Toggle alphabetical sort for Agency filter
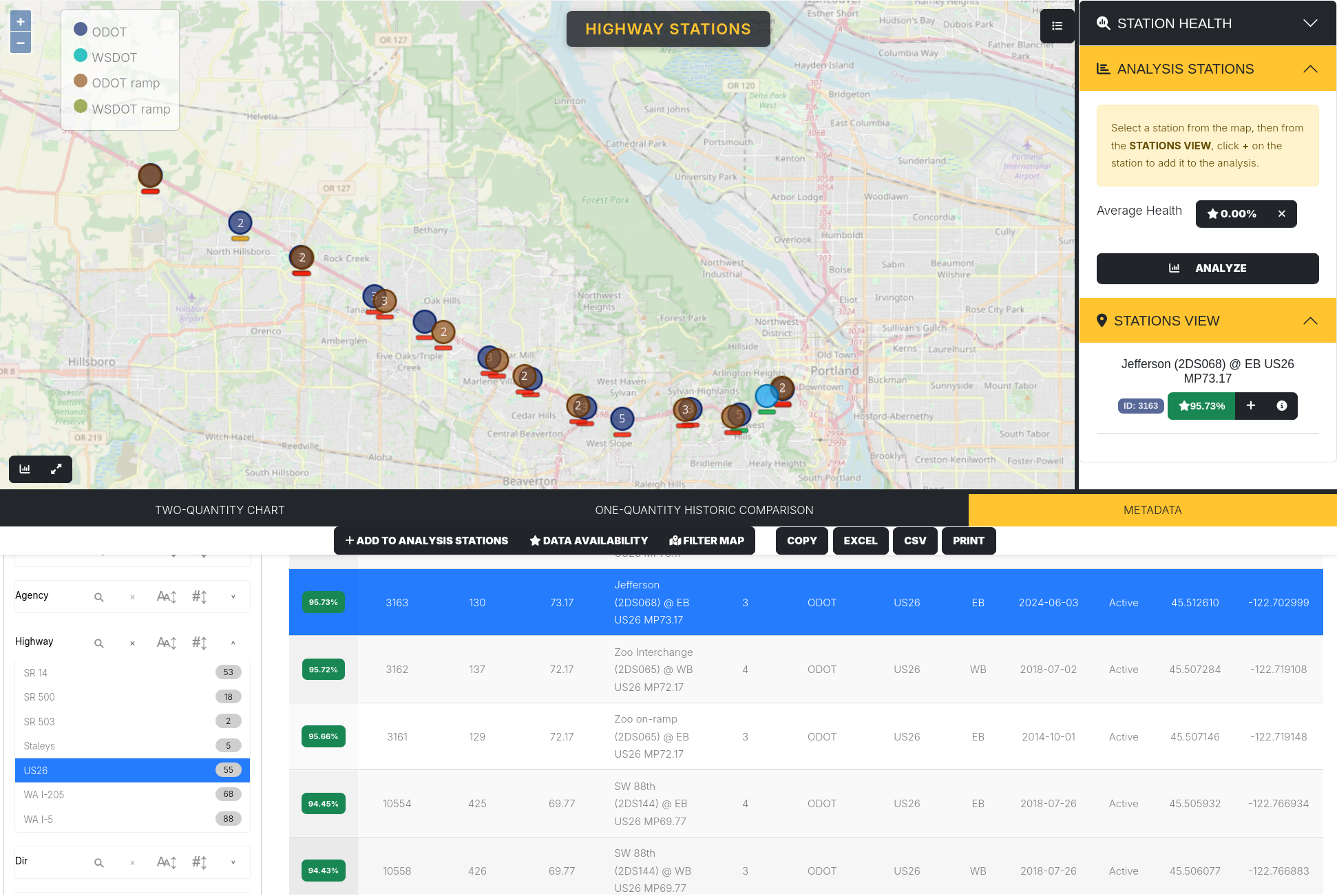The height and width of the screenshot is (896, 1337). tap(167, 597)
